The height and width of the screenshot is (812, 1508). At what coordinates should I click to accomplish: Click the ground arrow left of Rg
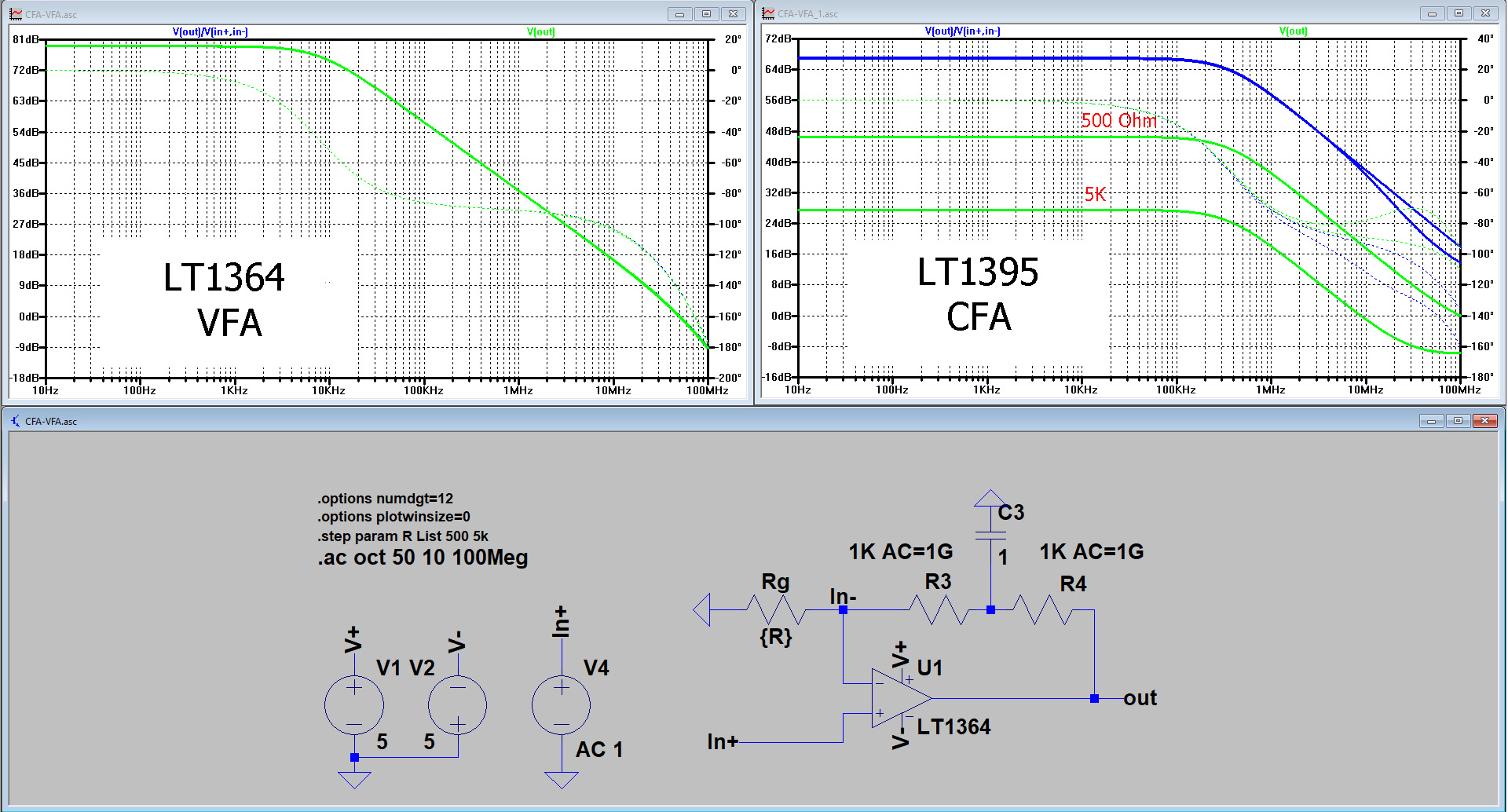coord(701,609)
